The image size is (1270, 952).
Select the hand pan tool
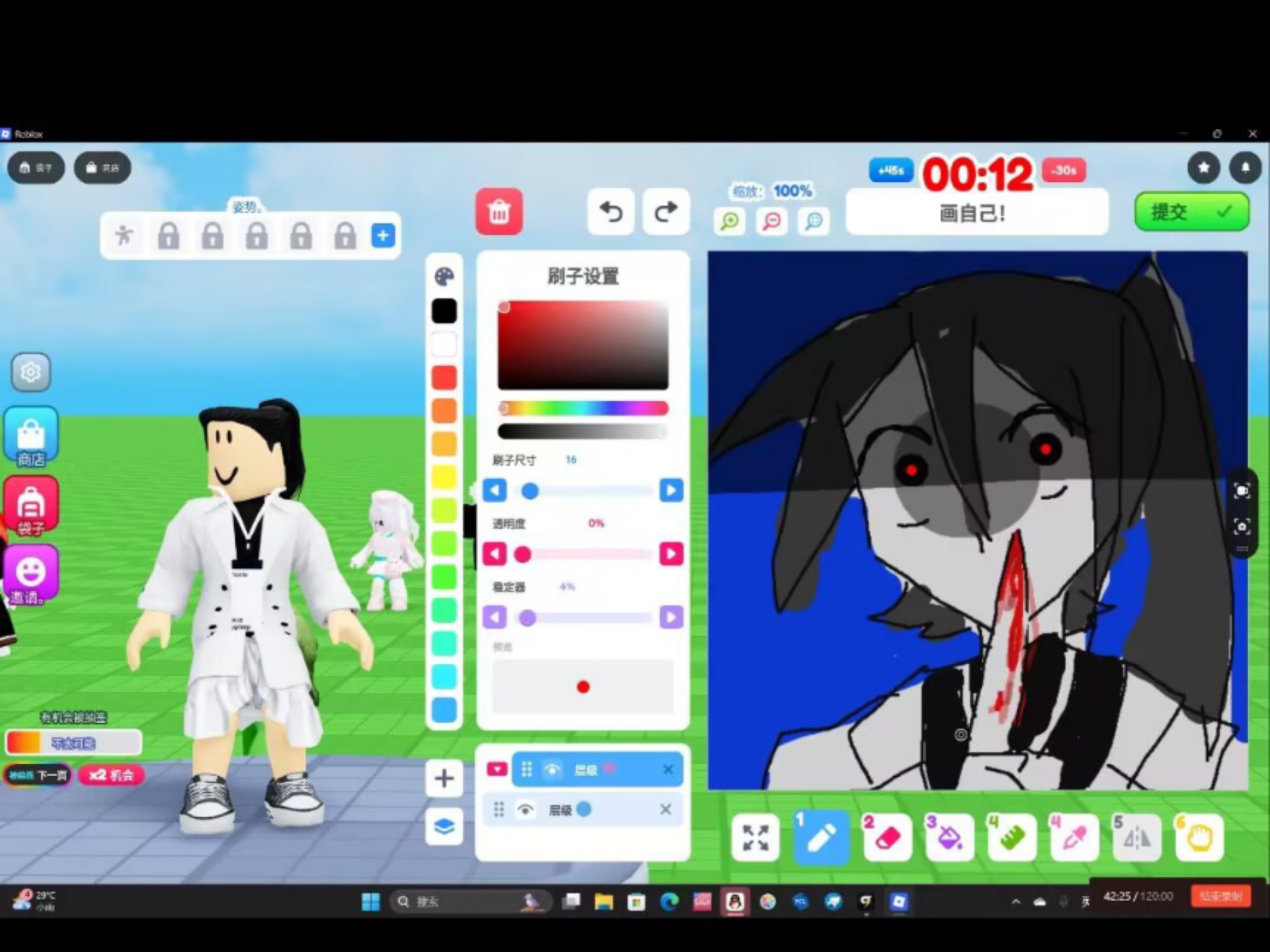[1199, 838]
